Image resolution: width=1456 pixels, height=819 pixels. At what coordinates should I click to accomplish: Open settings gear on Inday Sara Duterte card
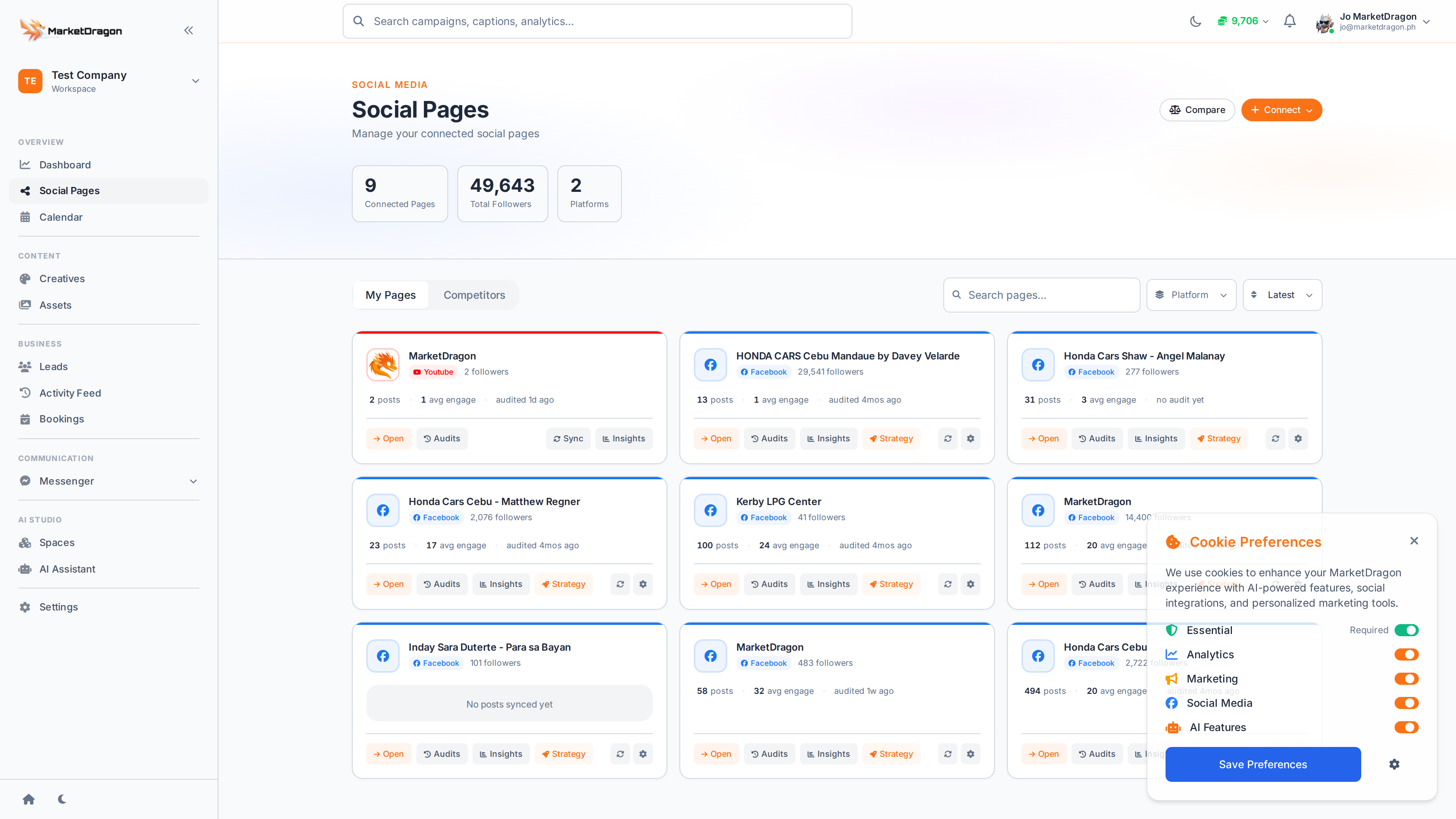tap(643, 754)
